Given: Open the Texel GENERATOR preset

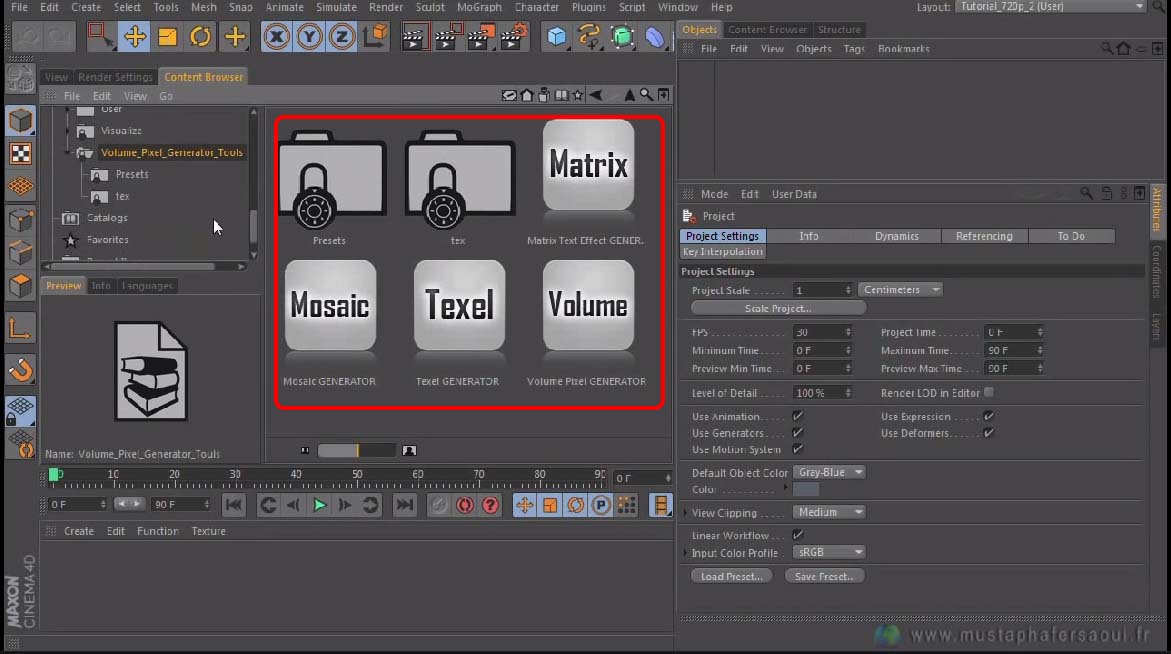Looking at the screenshot, I should tap(459, 305).
